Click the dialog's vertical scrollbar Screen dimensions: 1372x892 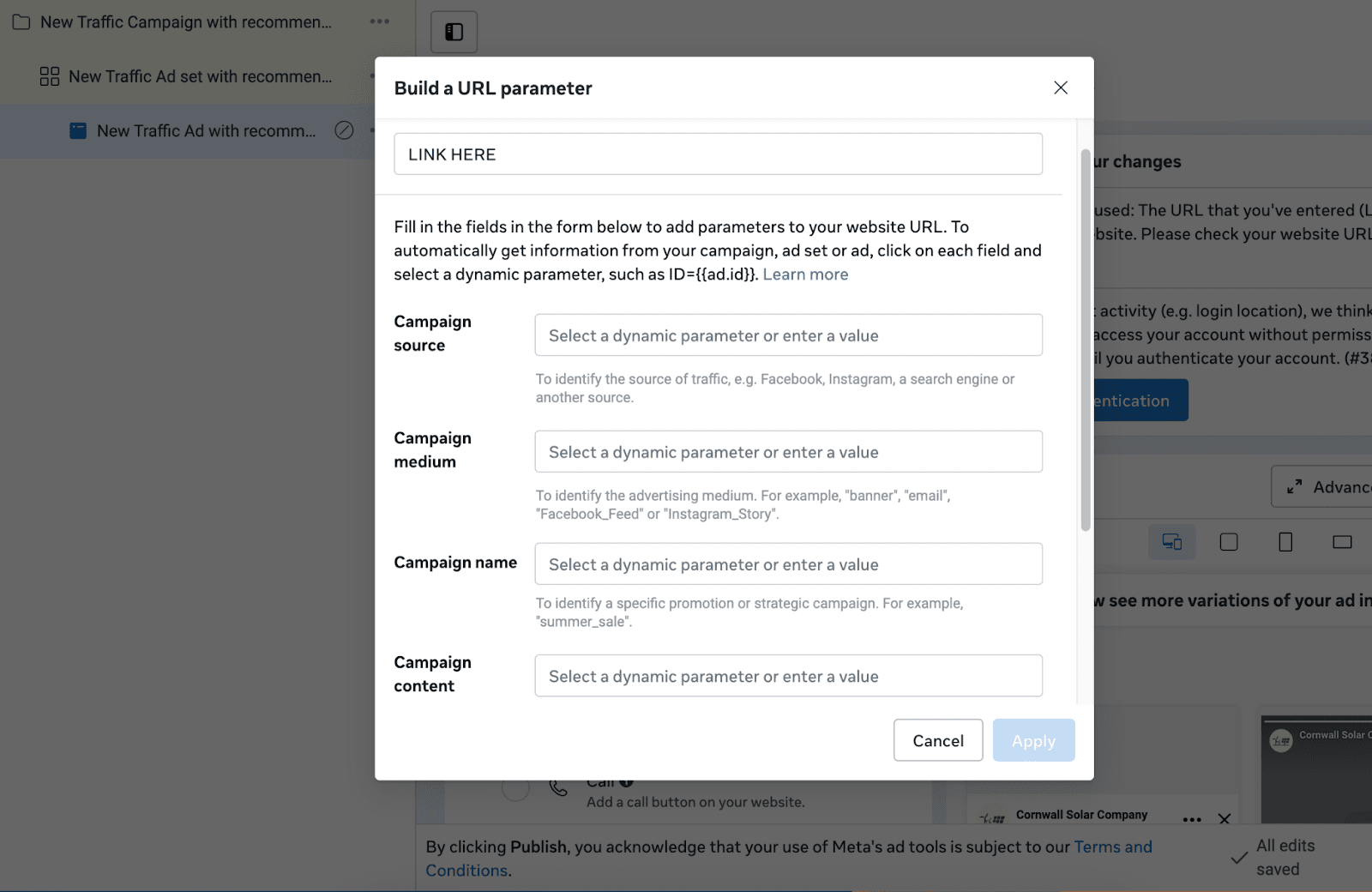click(1086, 341)
